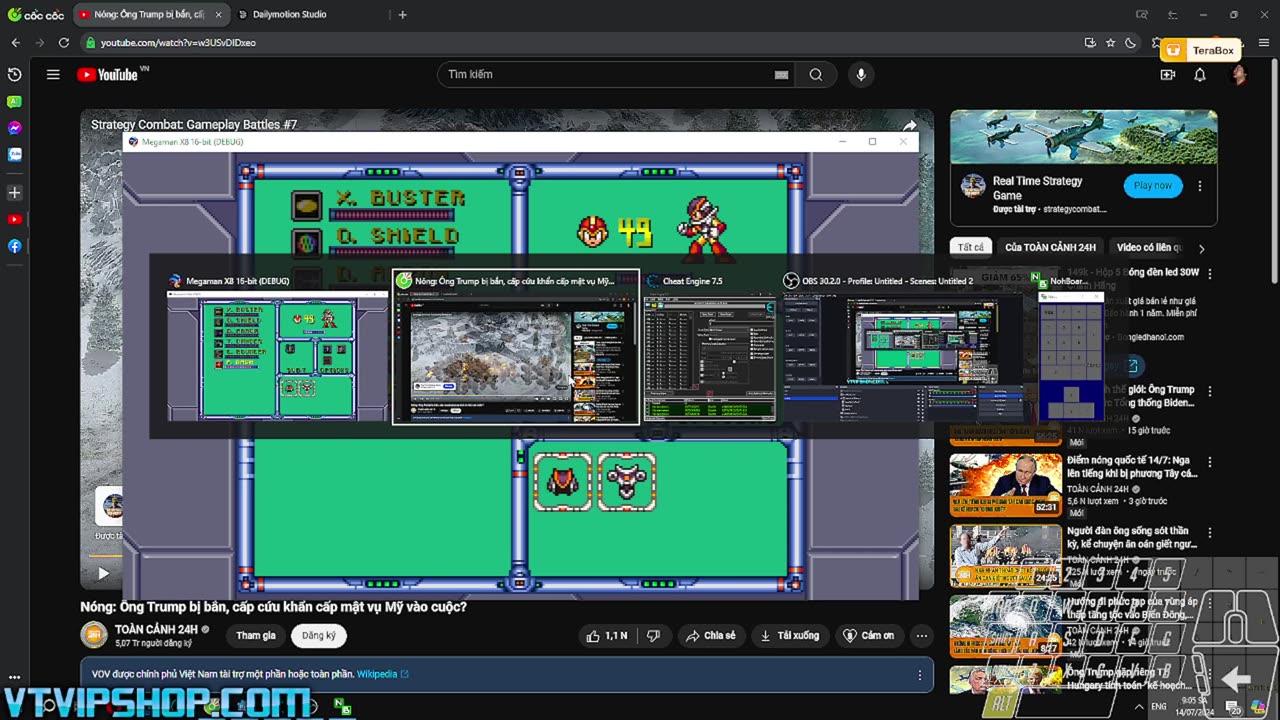The image size is (1280, 720).
Task: Add a new sidebar app with plus icon
Action: 14,192
